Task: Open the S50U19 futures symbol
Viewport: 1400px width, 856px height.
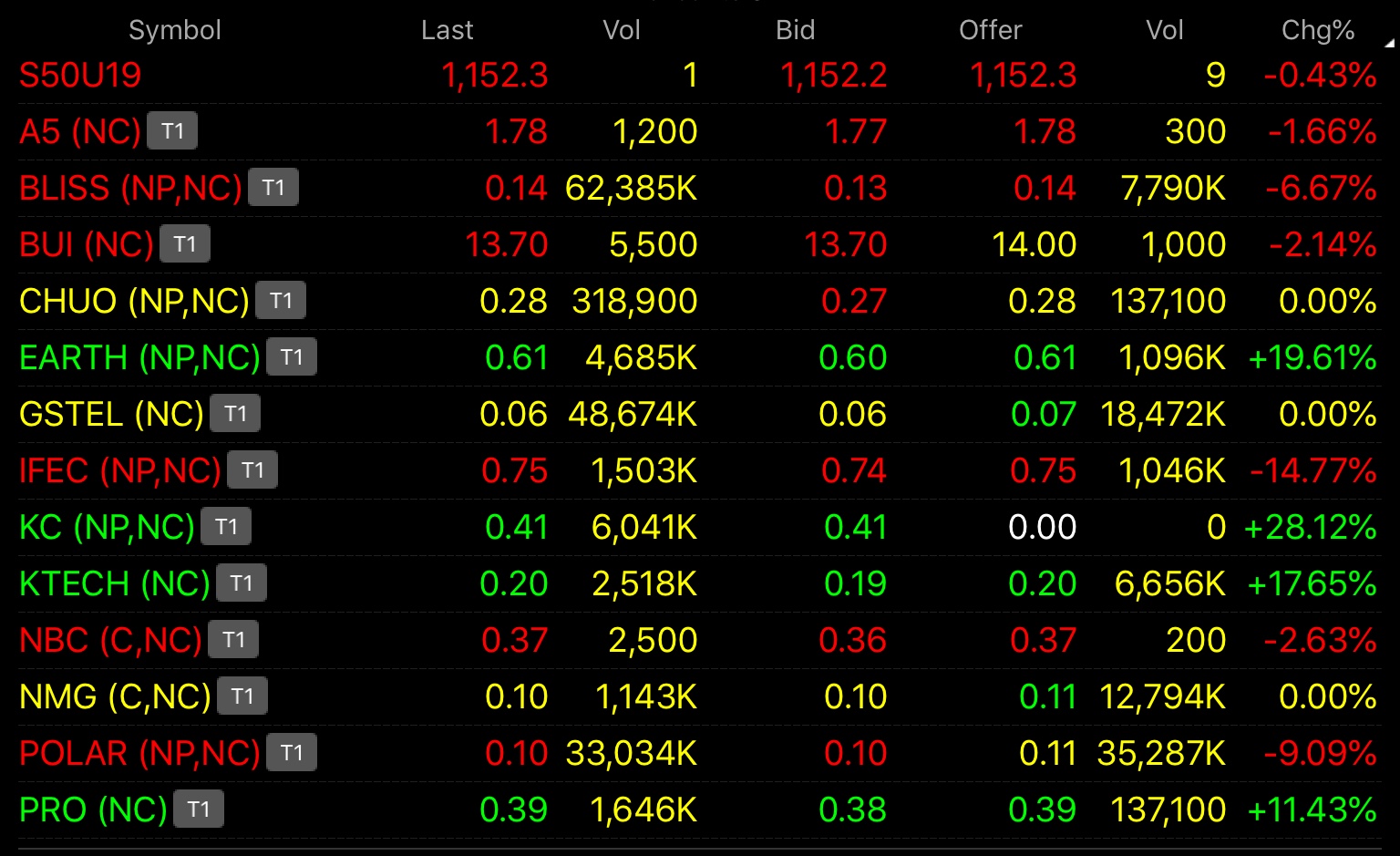Action: coord(80,75)
